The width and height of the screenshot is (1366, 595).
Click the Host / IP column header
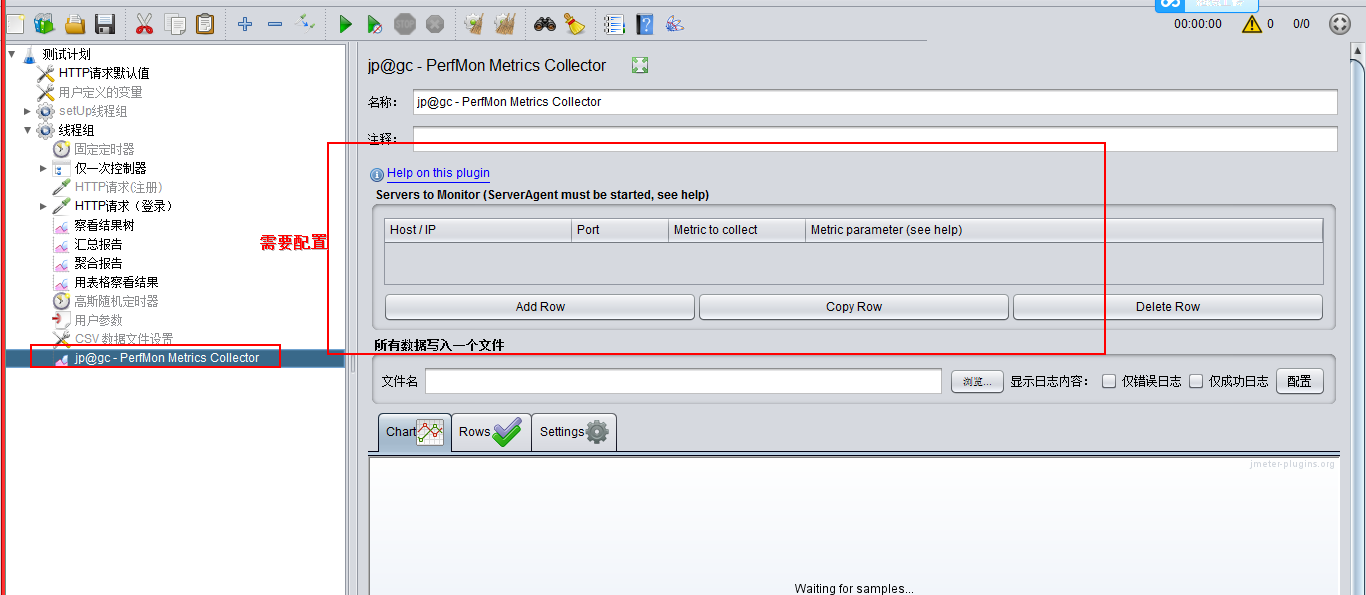pyautogui.click(x=478, y=230)
